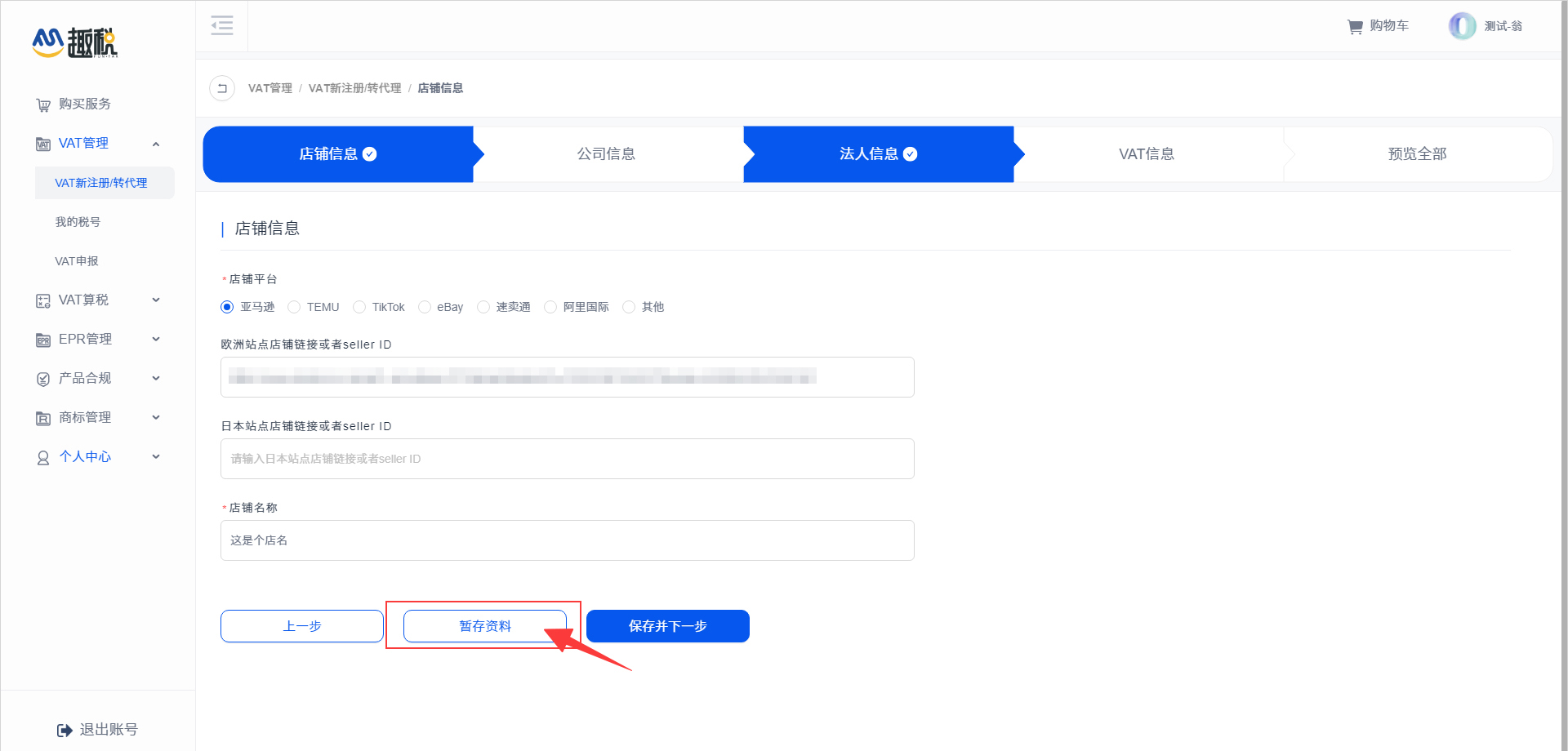Click the back icon beside the breadcrumb
Viewport: 1568px width, 751px height.
point(221,87)
